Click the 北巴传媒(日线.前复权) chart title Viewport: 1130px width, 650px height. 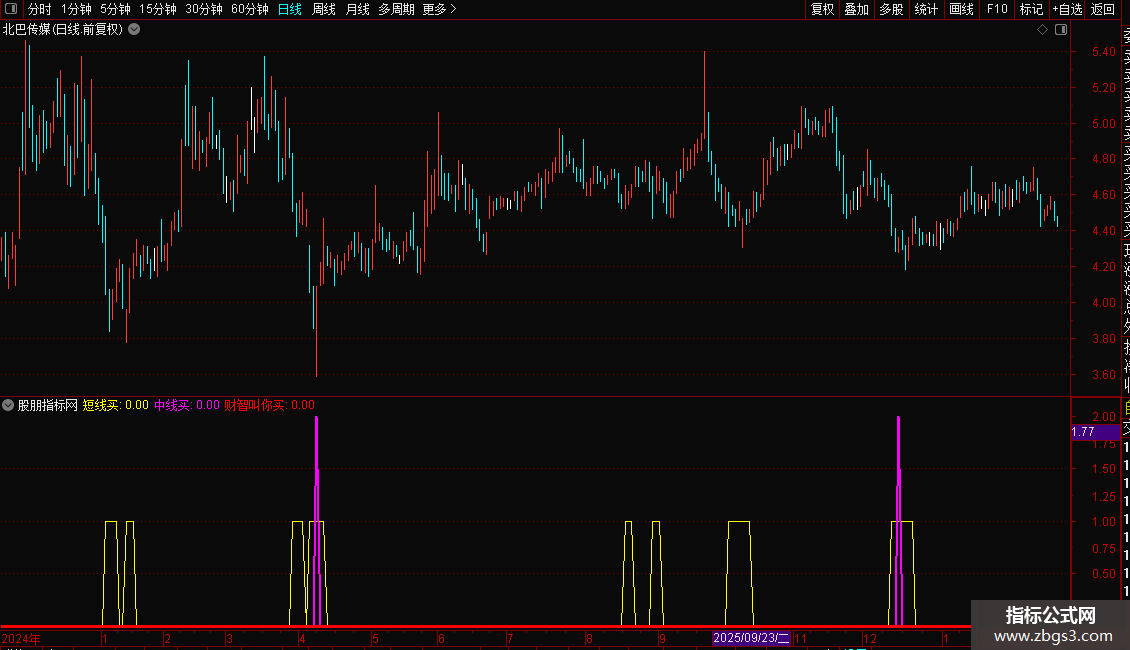click(63, 30)
